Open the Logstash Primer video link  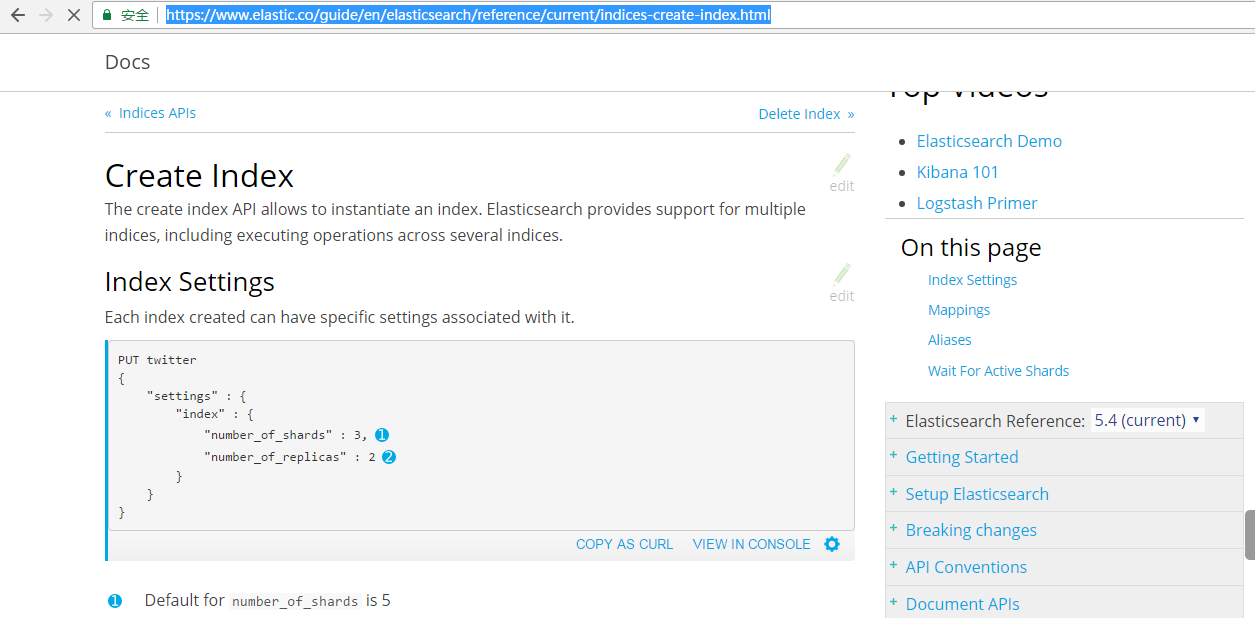[x=977, y=203]
